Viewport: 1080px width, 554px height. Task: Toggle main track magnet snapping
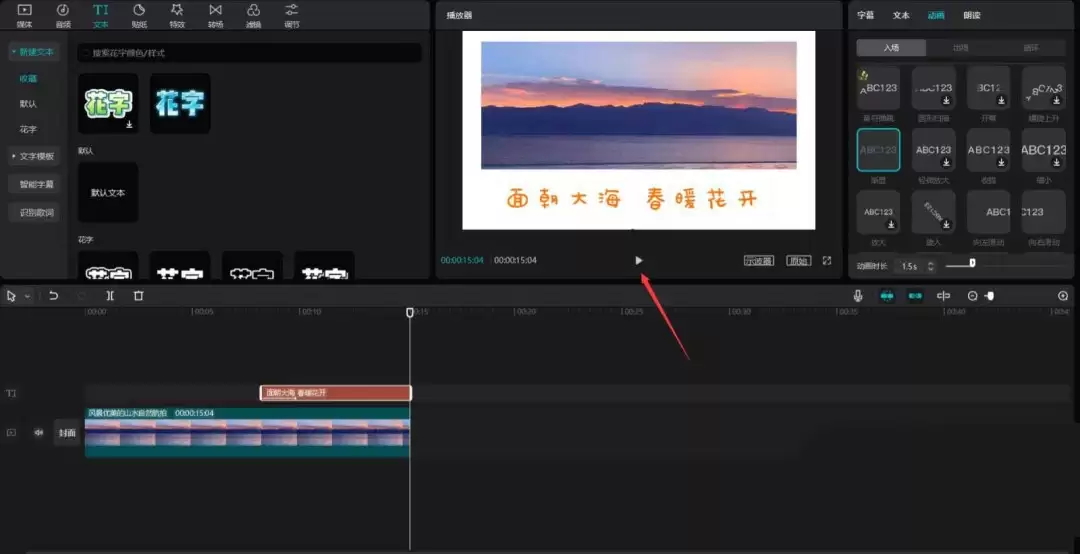pos(887,296)
